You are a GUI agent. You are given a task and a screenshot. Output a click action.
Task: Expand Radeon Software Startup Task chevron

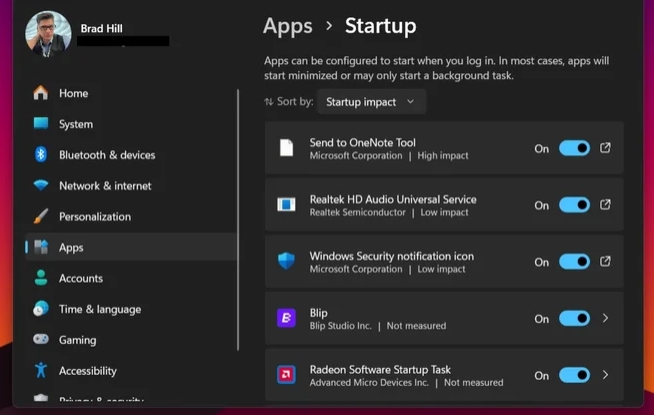[605, 375]
